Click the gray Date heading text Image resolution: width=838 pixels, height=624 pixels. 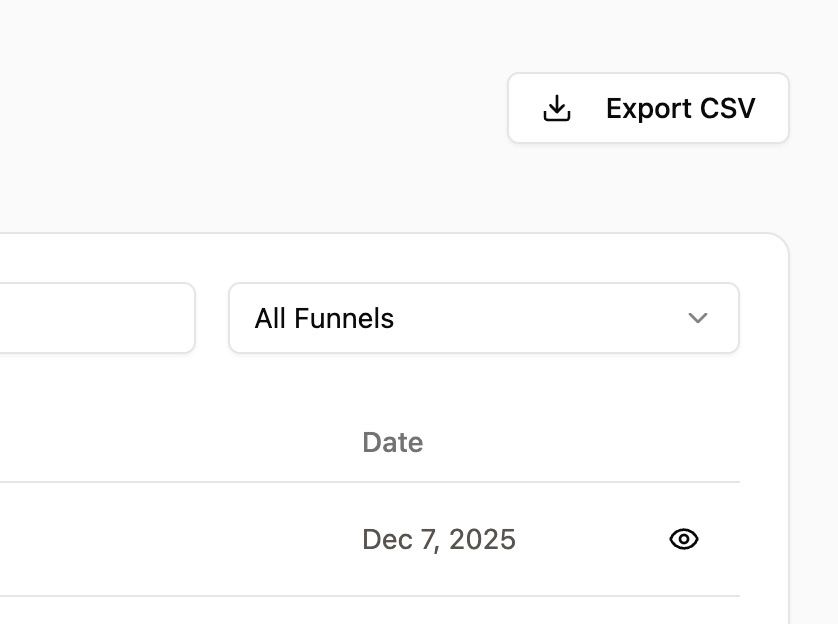coord(393,442)
